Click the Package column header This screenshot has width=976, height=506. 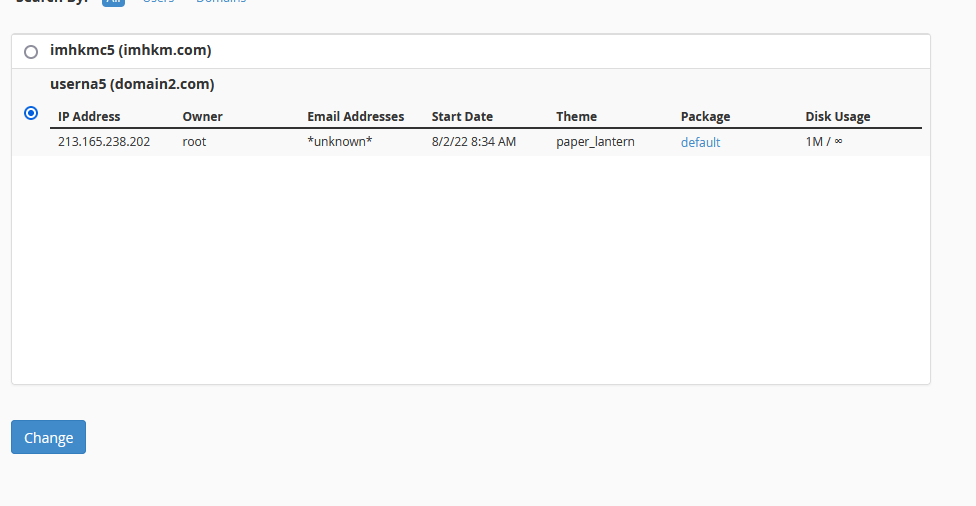[x=705, y=116]
